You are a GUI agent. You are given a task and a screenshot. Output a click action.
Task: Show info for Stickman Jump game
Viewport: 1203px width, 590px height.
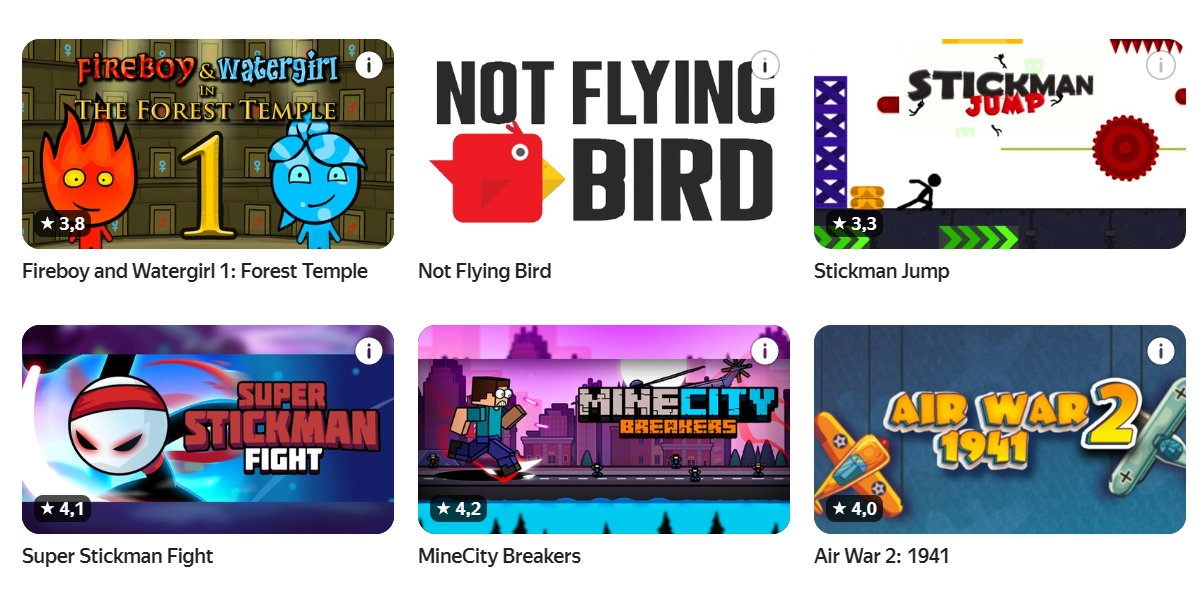pyautogui.click(x=1161, y=65)
